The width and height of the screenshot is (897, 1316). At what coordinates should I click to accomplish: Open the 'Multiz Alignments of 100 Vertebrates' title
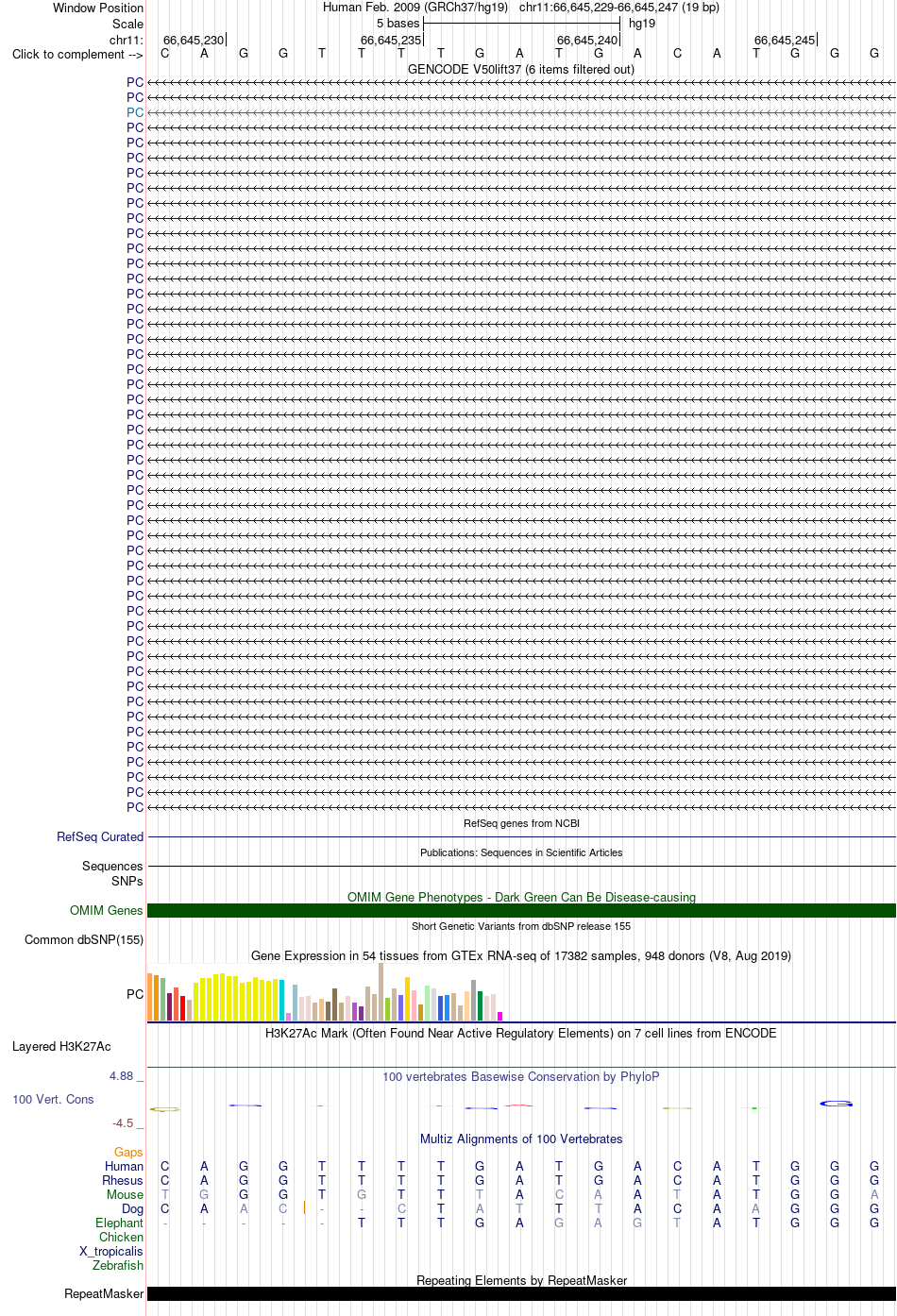click(x=521, y=1139)
